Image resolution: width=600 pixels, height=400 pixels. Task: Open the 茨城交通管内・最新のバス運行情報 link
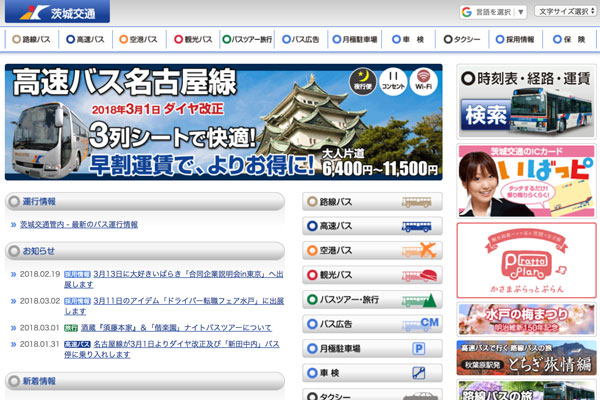click(79, 225)
